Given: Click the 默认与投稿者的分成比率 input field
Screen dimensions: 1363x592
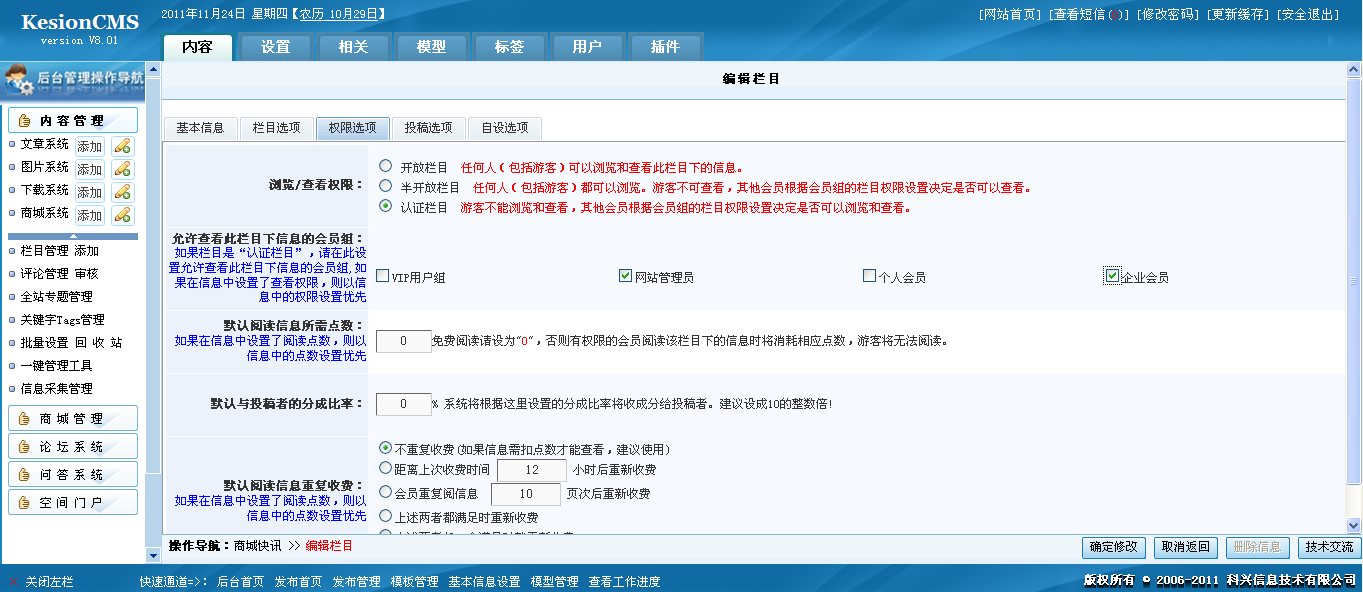Looking at the screenshot, I should pyautogui.click(x=401, y=403).
